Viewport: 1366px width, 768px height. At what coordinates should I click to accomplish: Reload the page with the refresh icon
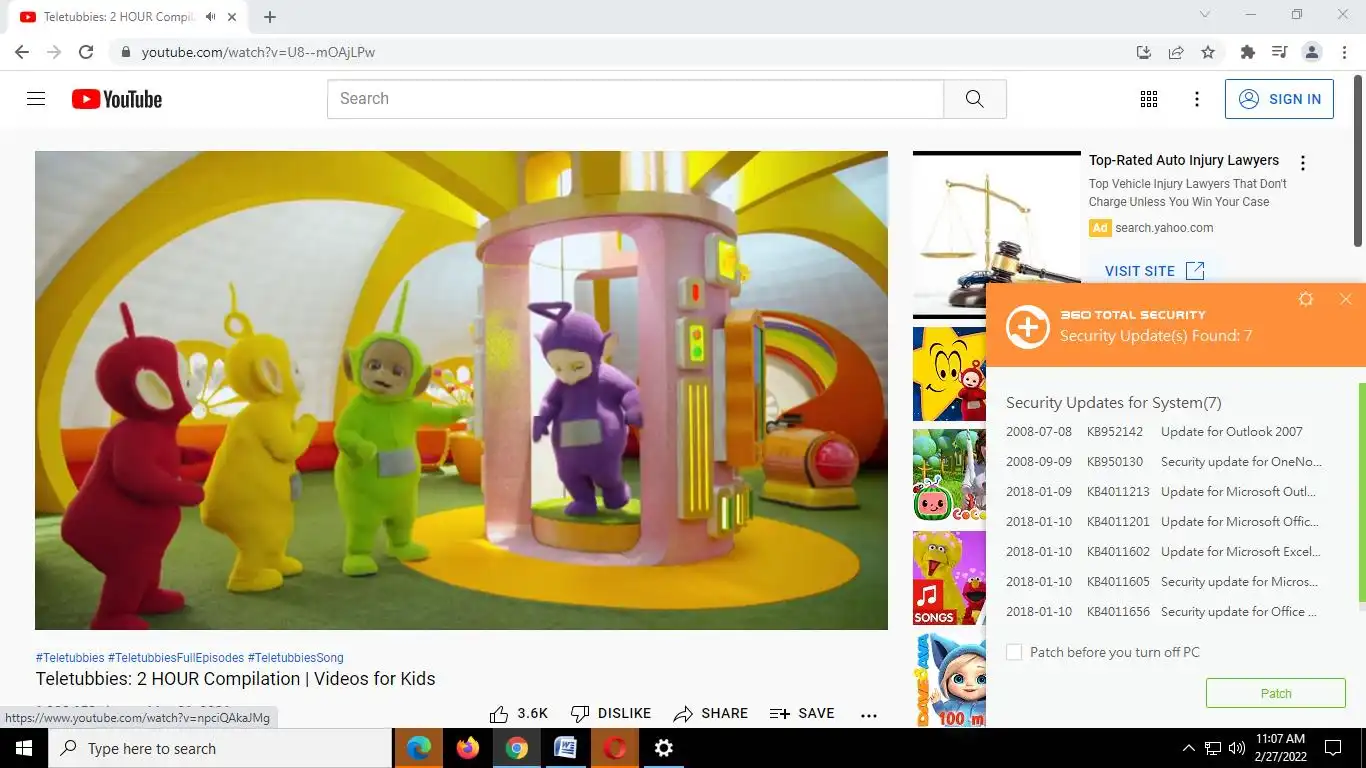point(86,52)
